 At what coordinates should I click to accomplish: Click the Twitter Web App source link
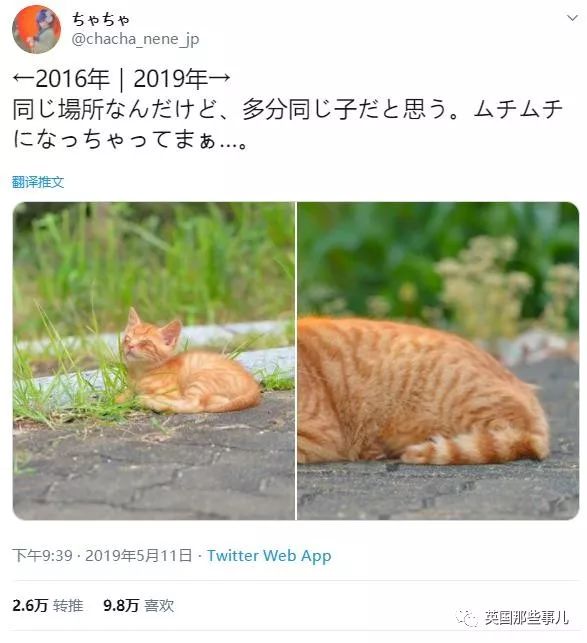(x=269, y=556)
